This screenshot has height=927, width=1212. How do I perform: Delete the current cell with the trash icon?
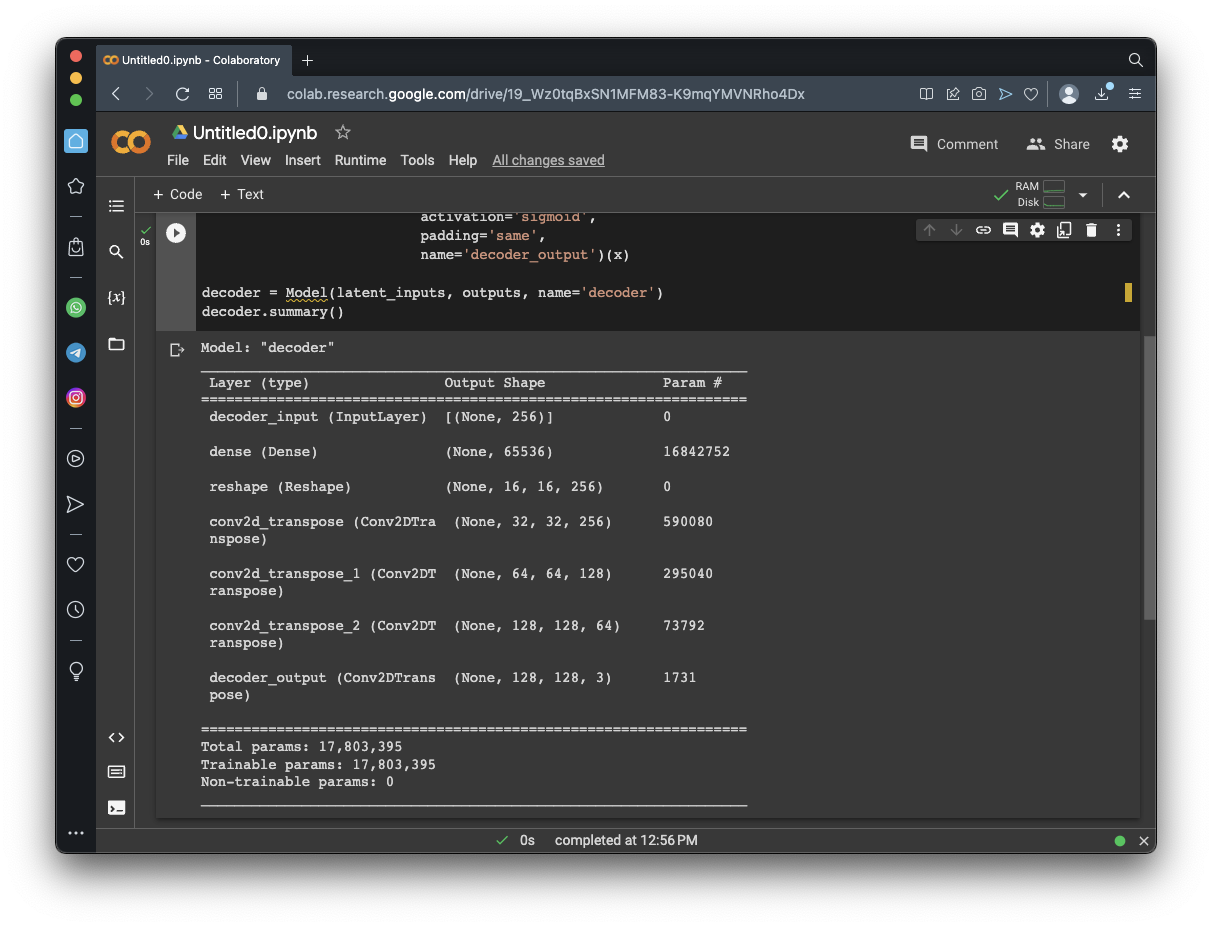(1091, 230)
